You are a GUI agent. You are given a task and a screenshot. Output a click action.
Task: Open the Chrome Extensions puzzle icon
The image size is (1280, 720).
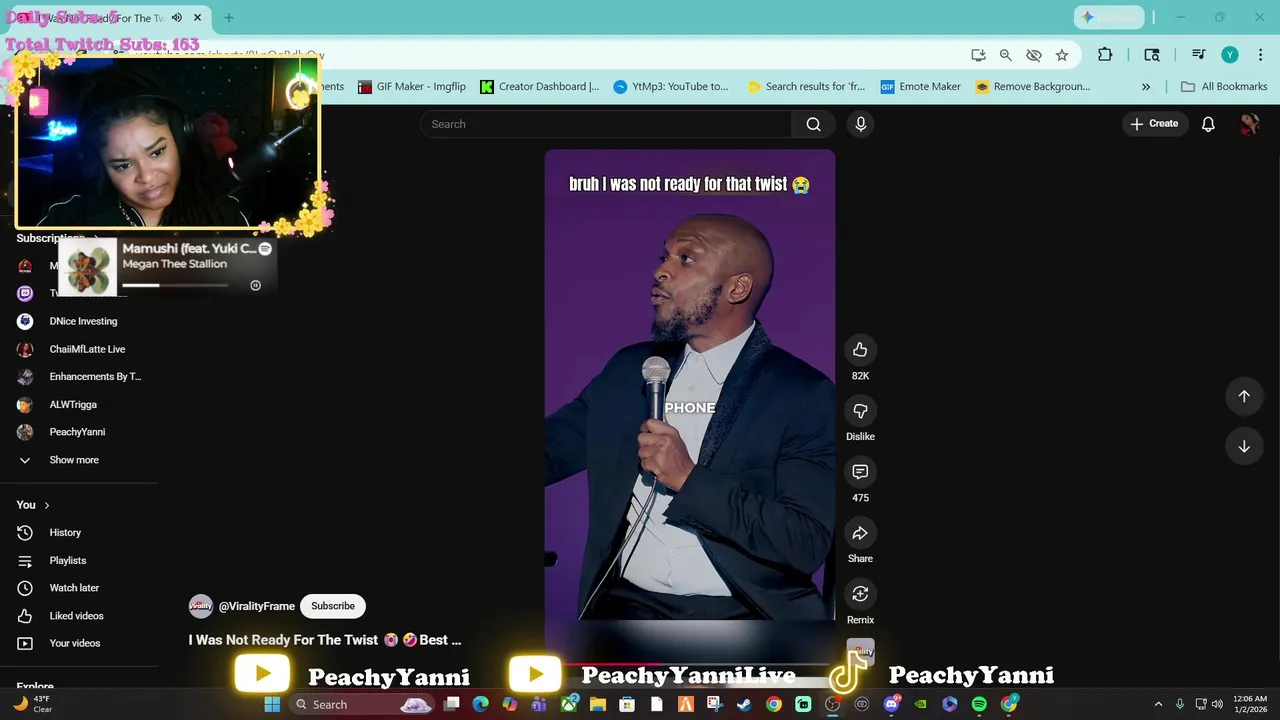(1105, 55)
